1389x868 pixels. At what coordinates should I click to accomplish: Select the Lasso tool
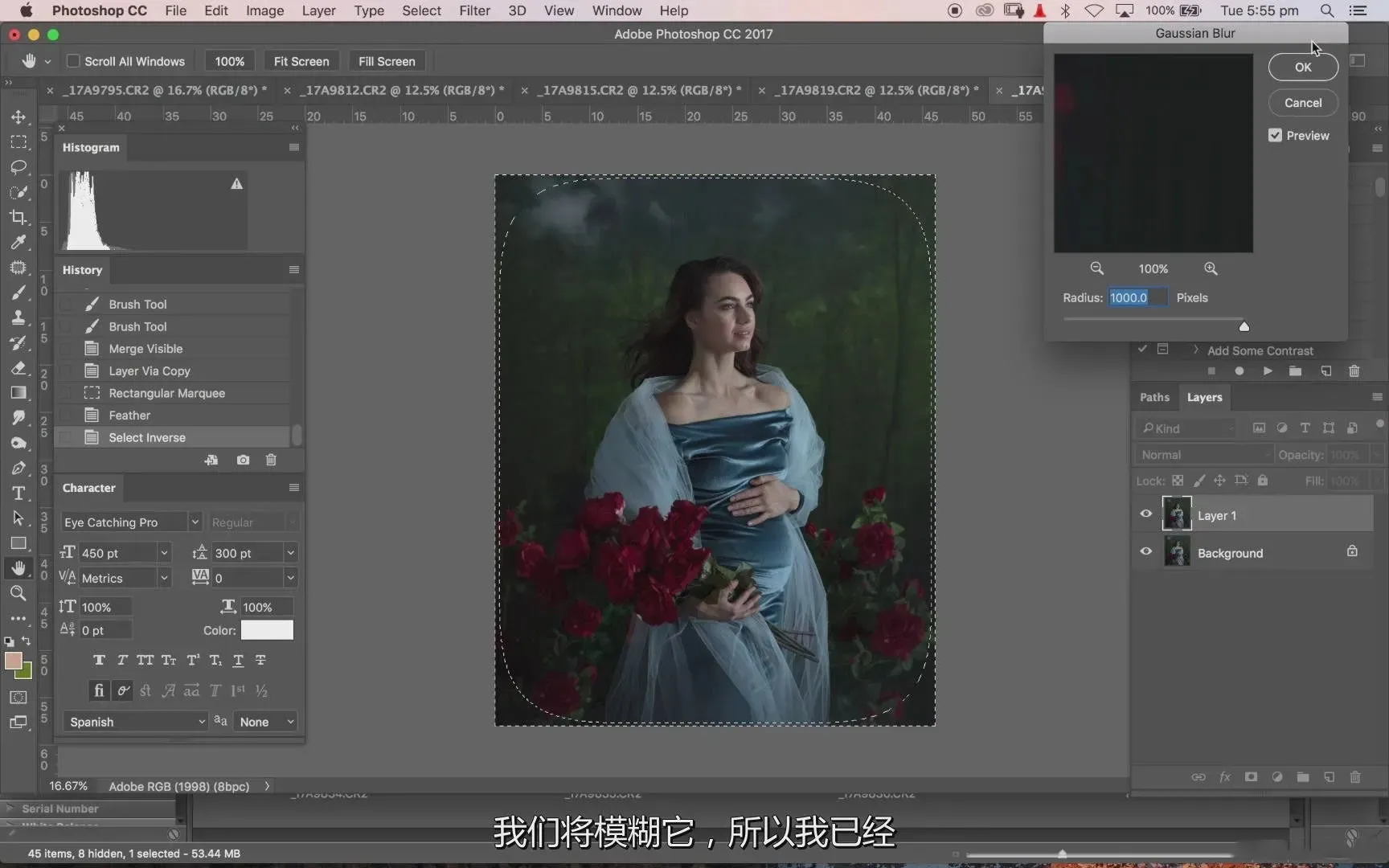18,167
